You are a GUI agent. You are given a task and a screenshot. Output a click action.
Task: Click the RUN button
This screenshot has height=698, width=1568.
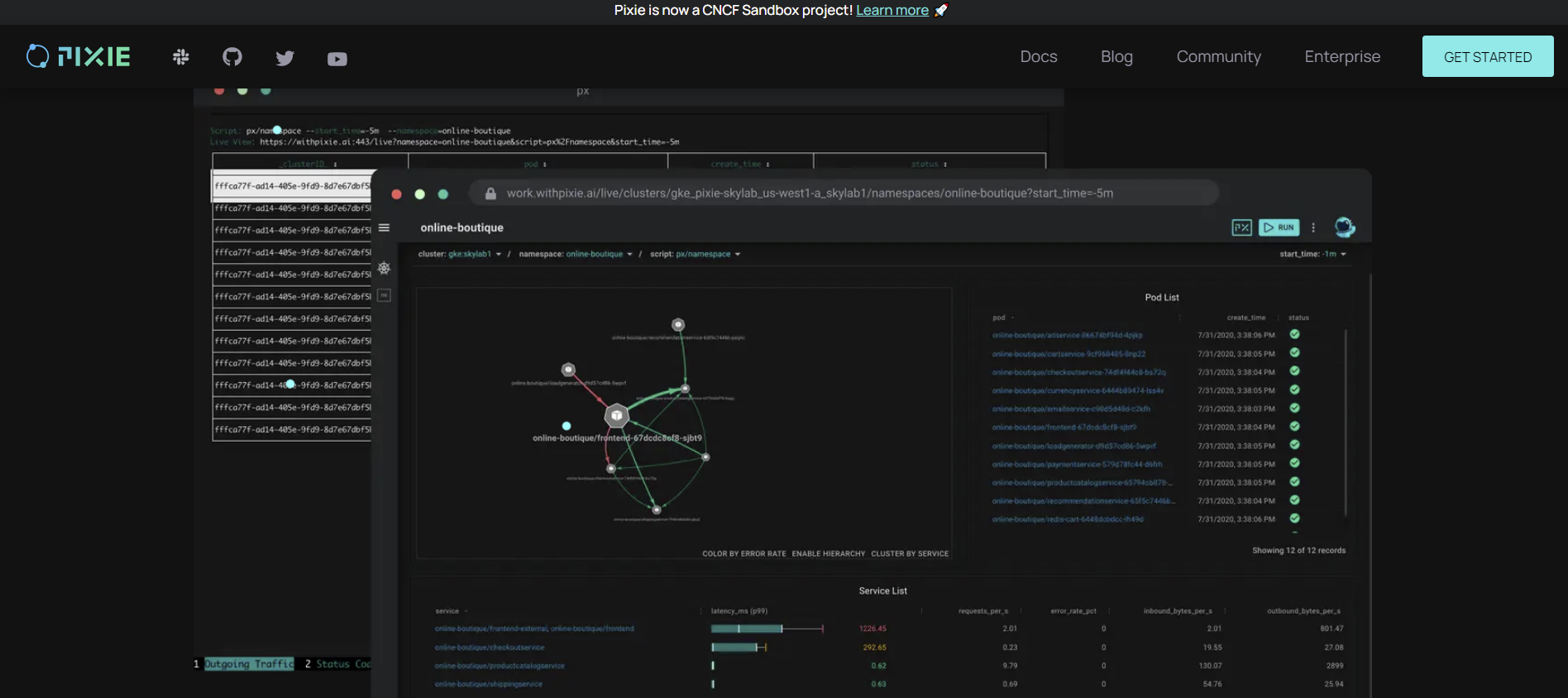[1279, 227]
